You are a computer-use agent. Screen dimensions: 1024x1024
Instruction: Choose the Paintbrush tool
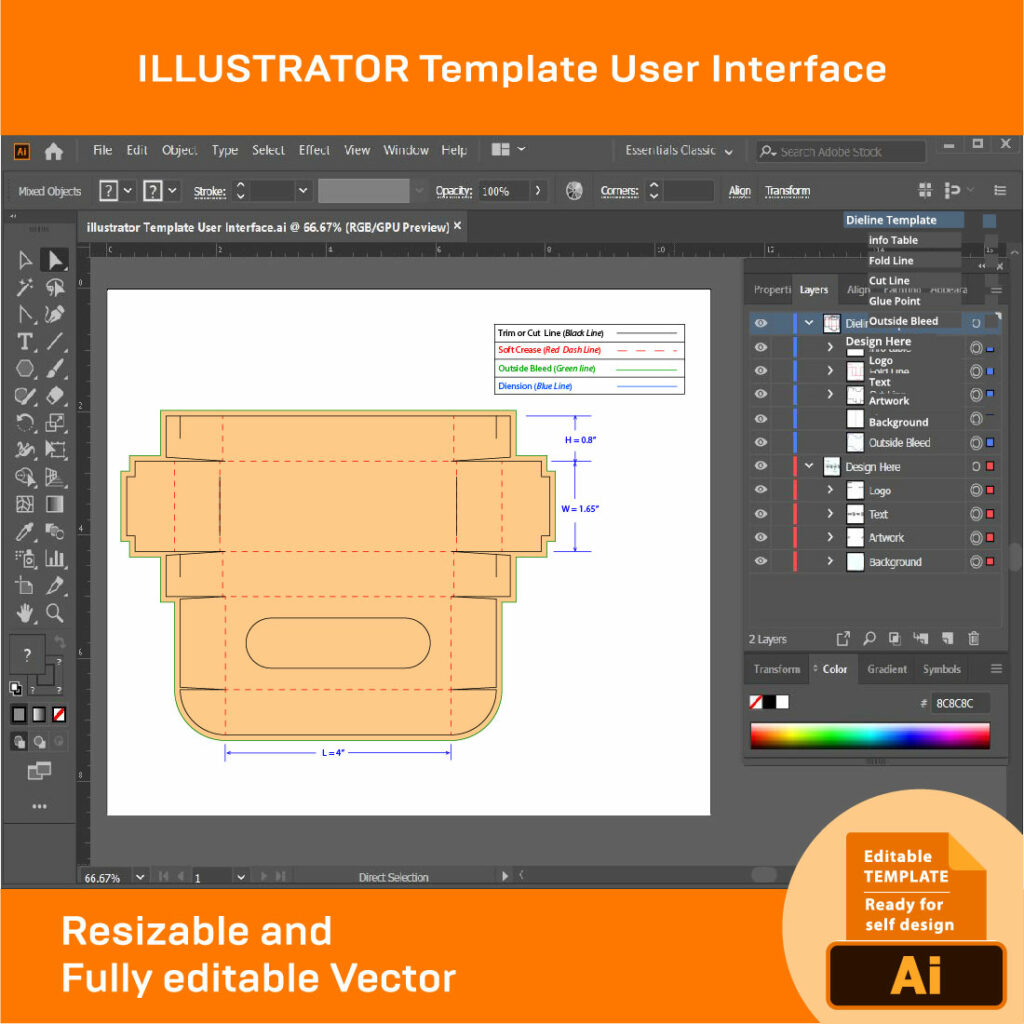tap(54, 368)
